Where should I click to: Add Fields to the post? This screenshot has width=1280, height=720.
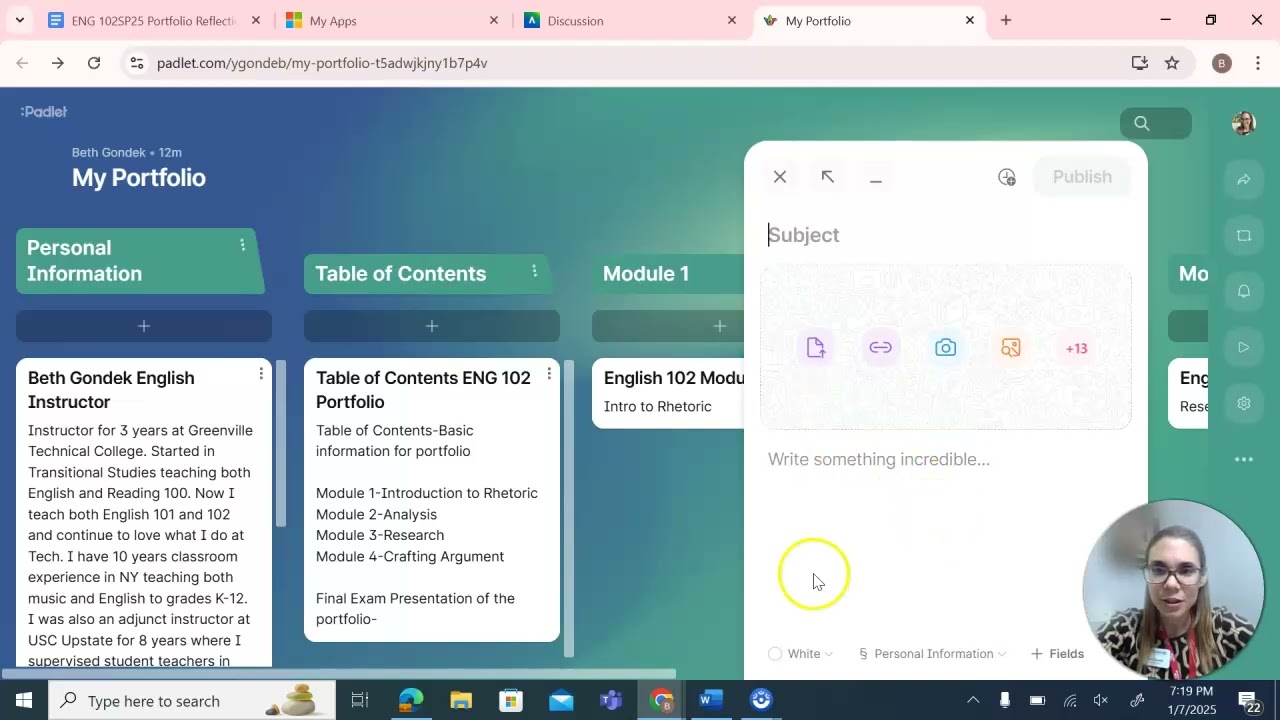point(1057,654)
